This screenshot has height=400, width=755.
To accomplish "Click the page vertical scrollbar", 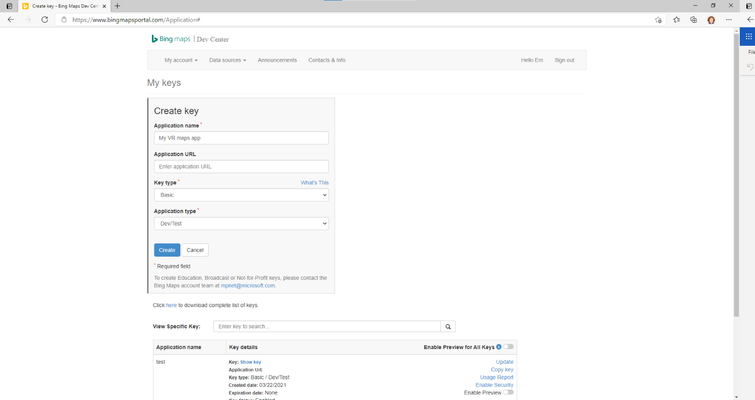I will pos(736,175).
